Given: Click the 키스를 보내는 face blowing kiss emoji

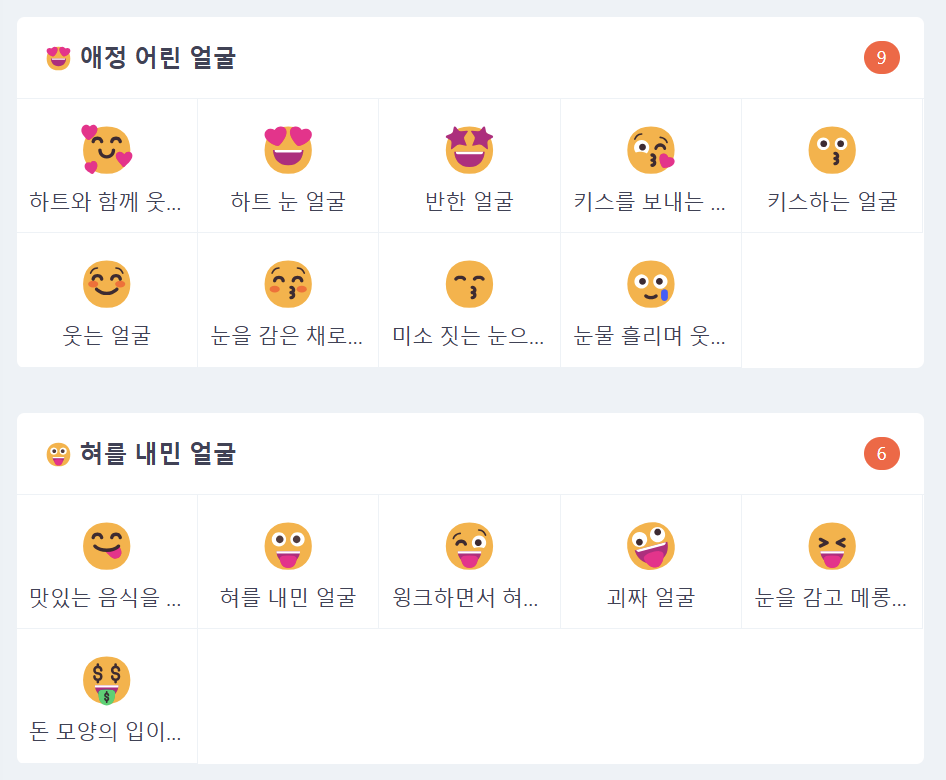Looking at the screenshot, I should tap(650, 148).
